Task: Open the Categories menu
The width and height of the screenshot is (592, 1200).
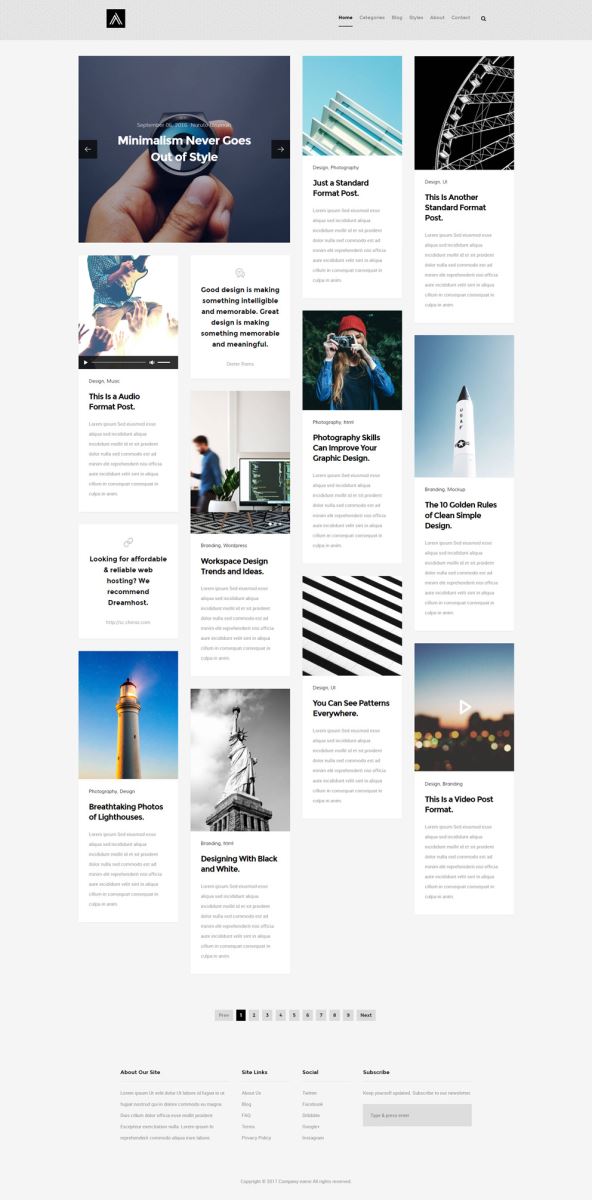Action: tap(372, 18)
